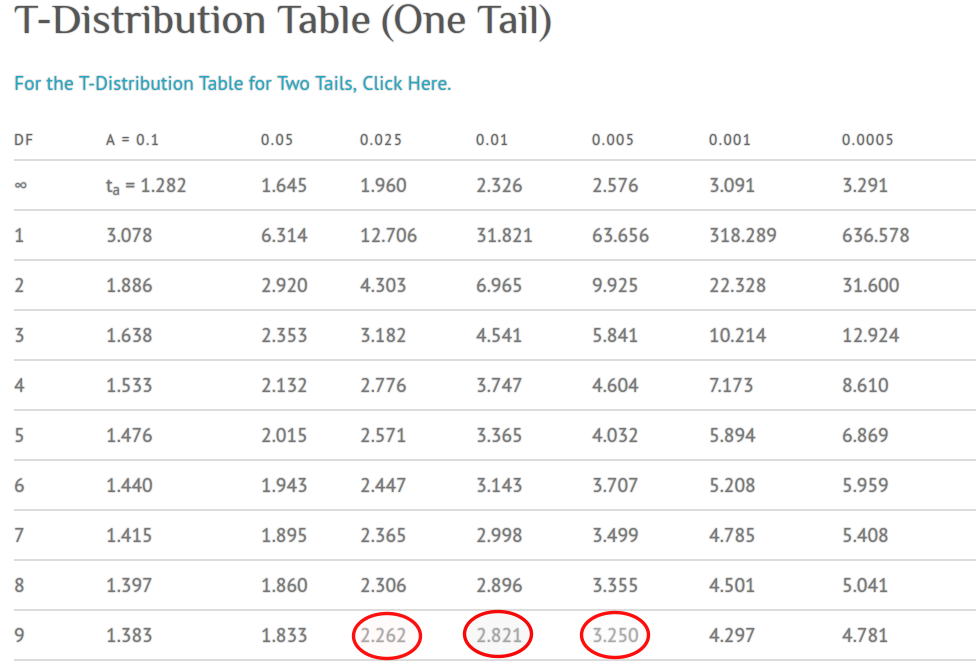Viewport: 979px width, 664px height.
Task: Select the 0.0005 column header
Action: (867, 140)
